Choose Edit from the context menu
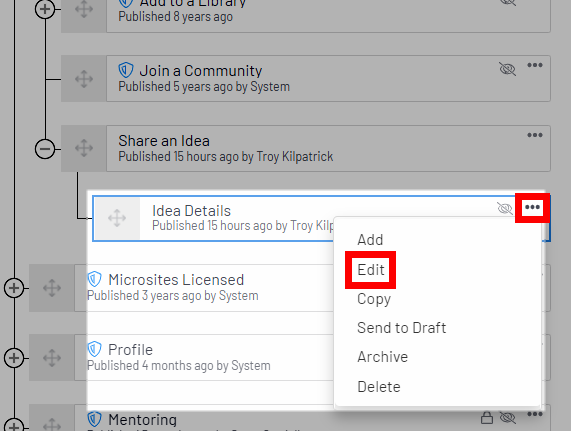 pos(371,270)
